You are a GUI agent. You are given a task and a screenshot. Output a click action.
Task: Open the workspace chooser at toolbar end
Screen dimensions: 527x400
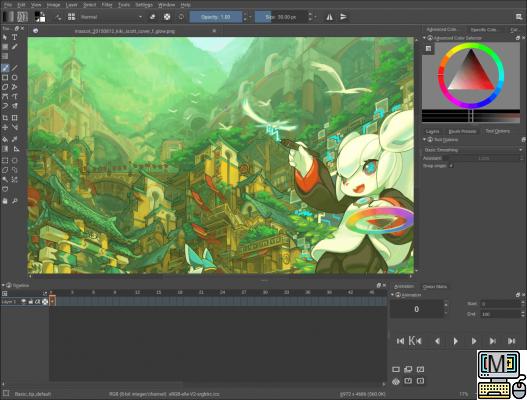519,17
